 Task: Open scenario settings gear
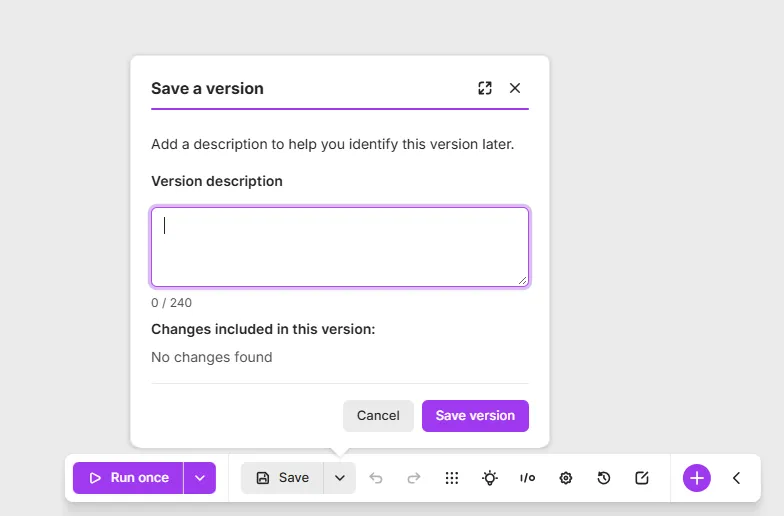point(566,478)
